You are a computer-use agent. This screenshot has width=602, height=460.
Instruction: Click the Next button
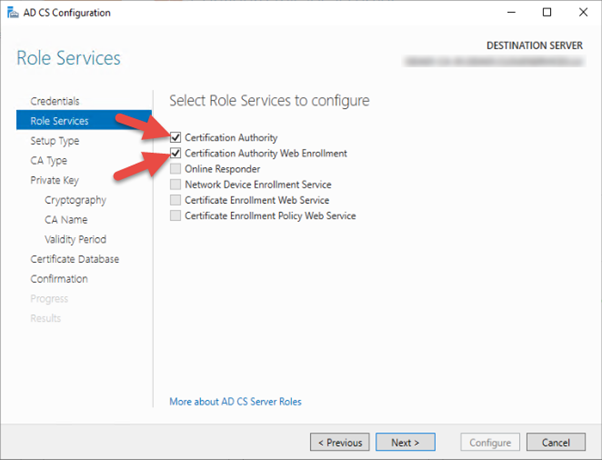tap(405, 442)
